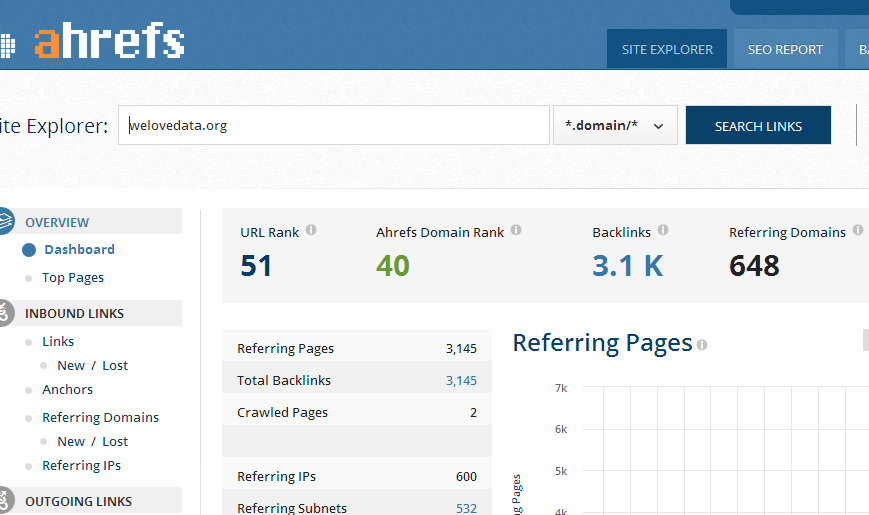Viewport: 869px width, 515px height.
Task: Open the Backlinks info icon
Action: pos(663,230)
